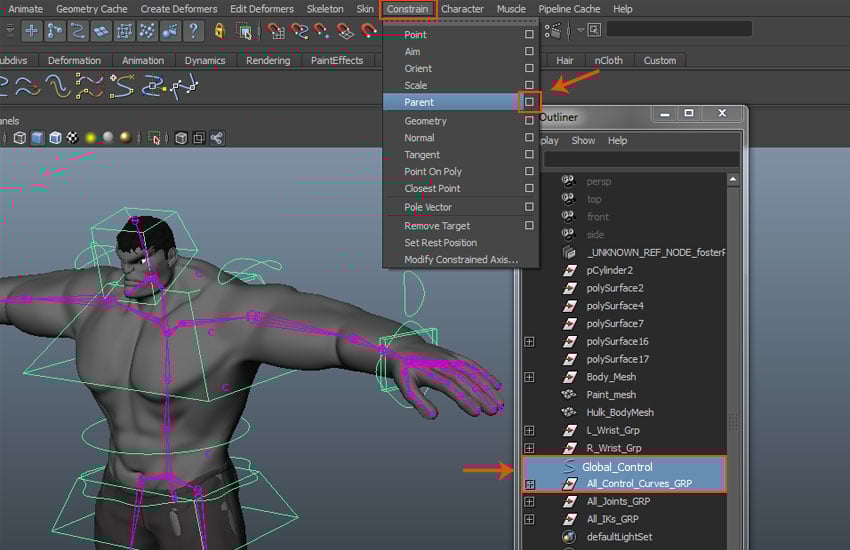850x550 pixels.
Task: Click the lock selection icon in toolbar
Action: [219, 31]
